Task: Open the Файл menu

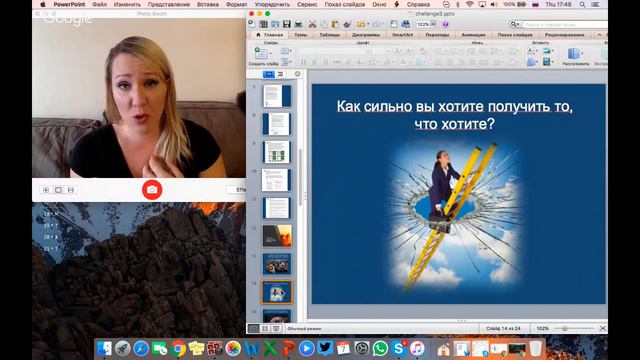Action: 100,4
